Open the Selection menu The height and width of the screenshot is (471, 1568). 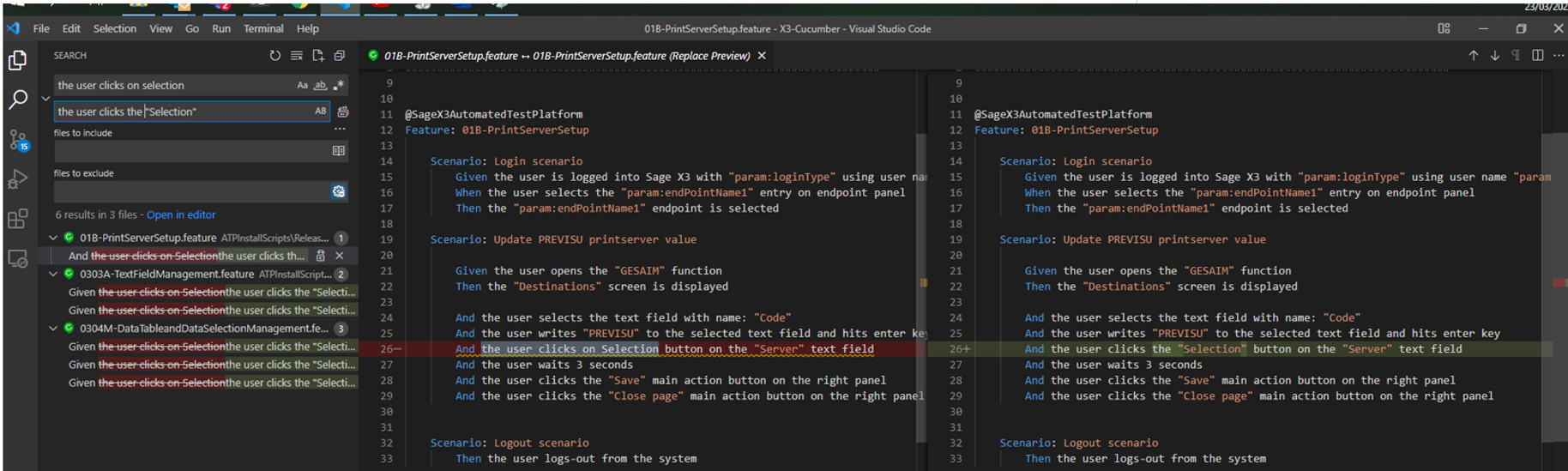pyautogui.click(x=115, y=28)
